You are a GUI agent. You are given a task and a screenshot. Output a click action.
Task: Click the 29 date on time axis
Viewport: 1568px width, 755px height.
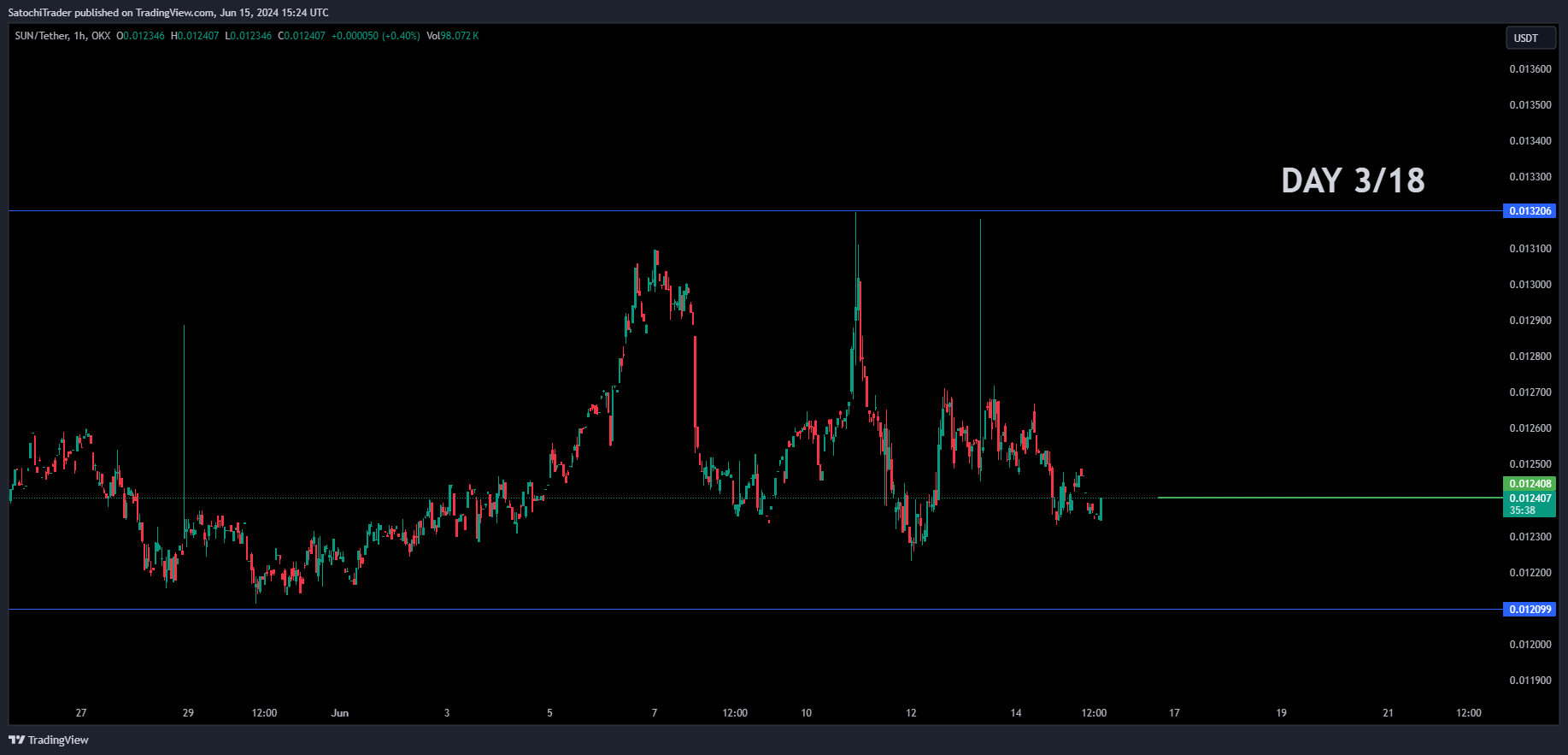coord(188,713)
